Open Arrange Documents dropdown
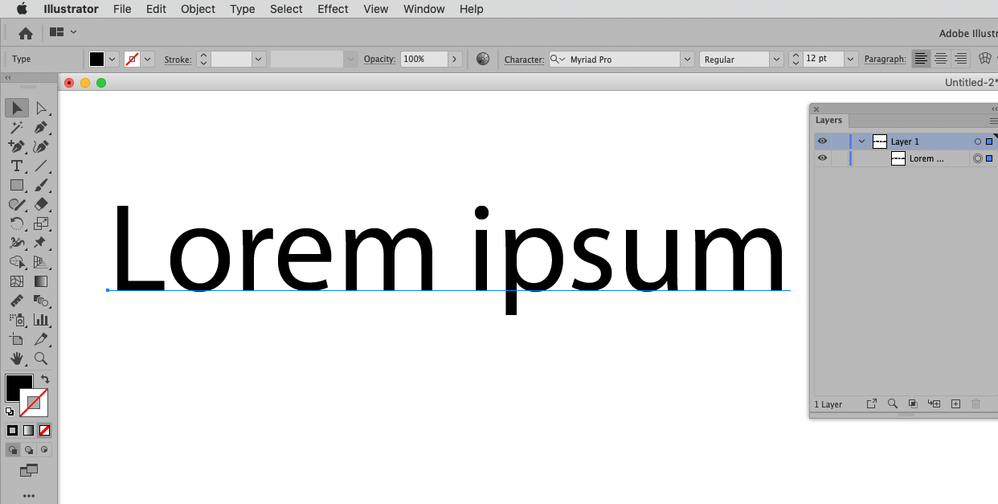 tap(63, 32)
